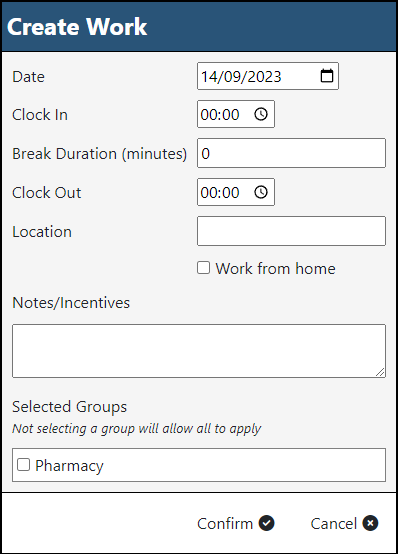
Task: Click the Cancel cross icon
Action: [370, 523]
